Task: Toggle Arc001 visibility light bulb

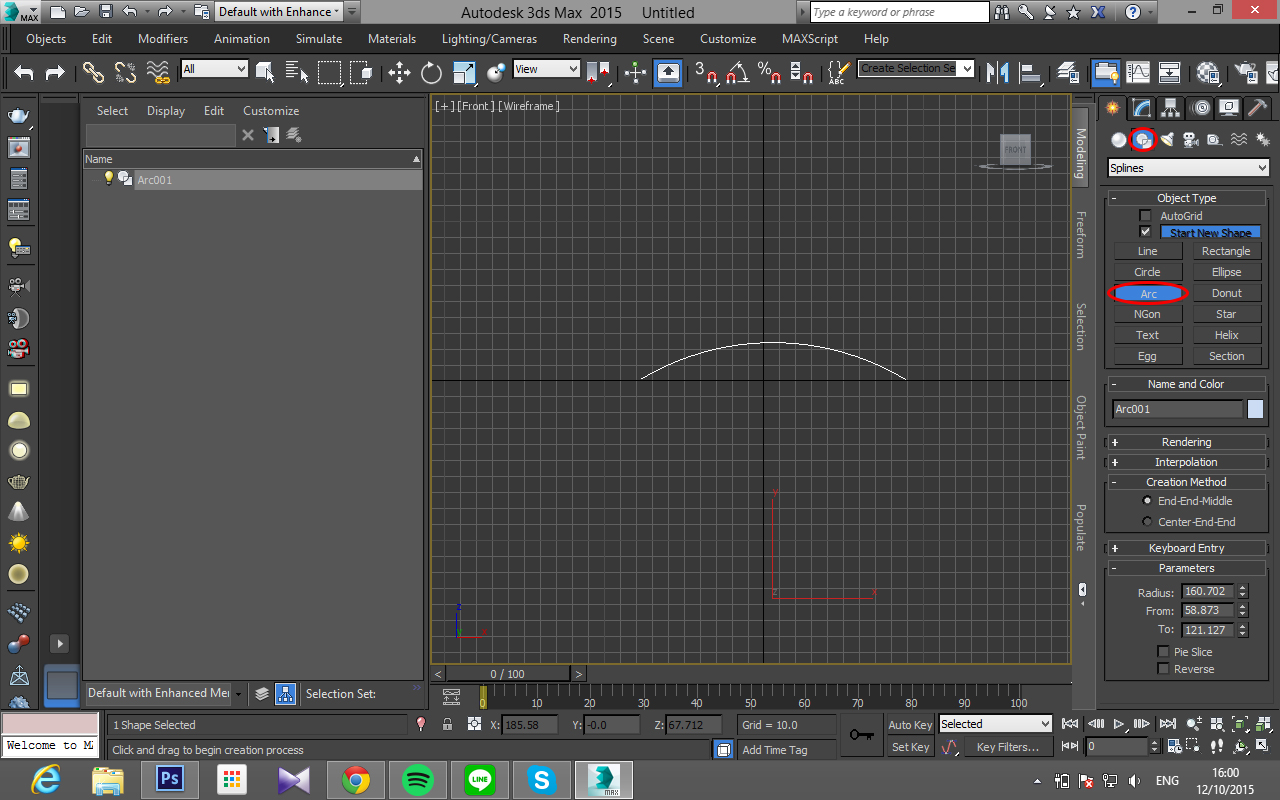Action: (x=109, y=178)
